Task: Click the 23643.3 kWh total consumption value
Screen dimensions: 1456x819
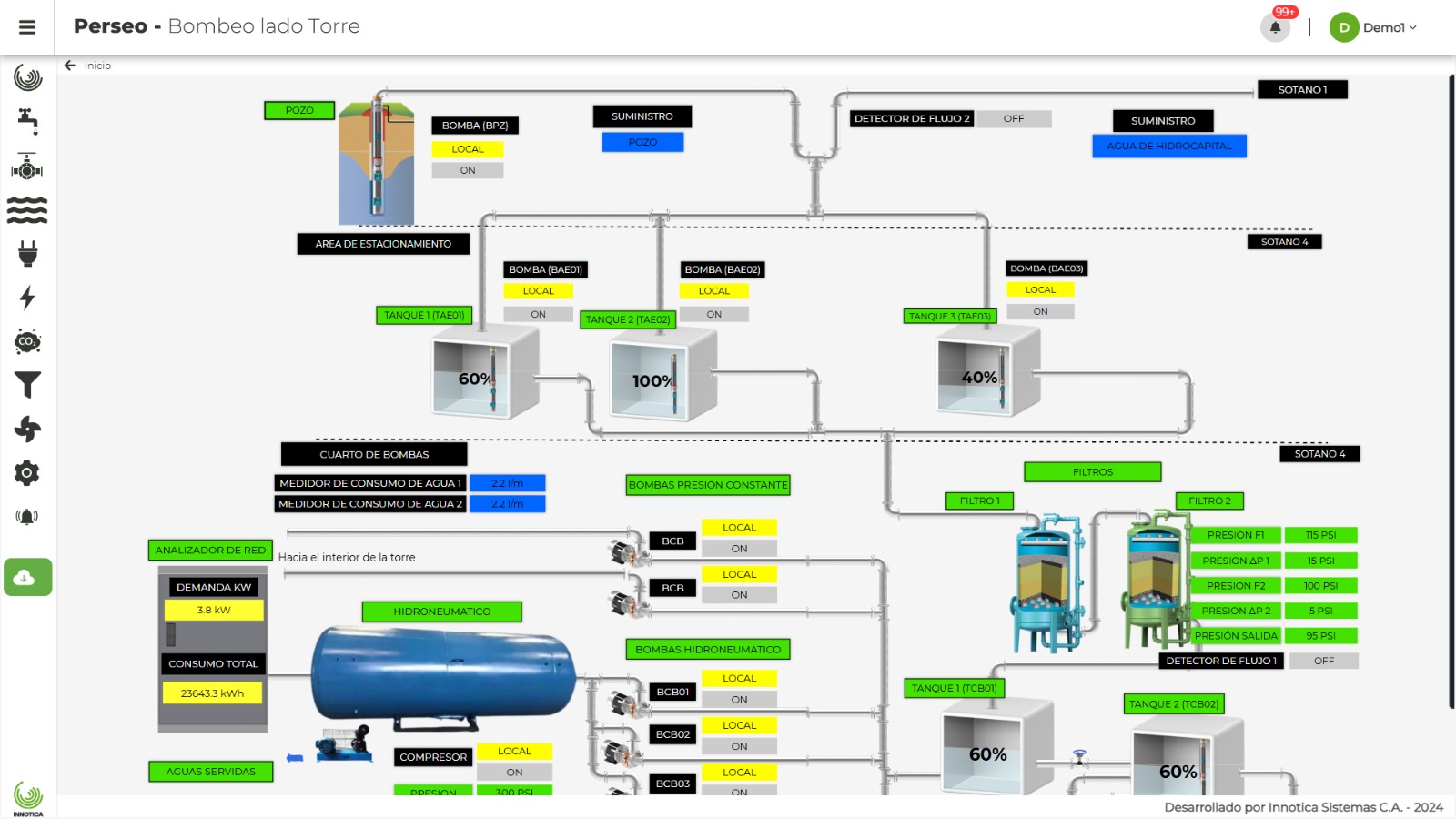Action: click(212, 693)
